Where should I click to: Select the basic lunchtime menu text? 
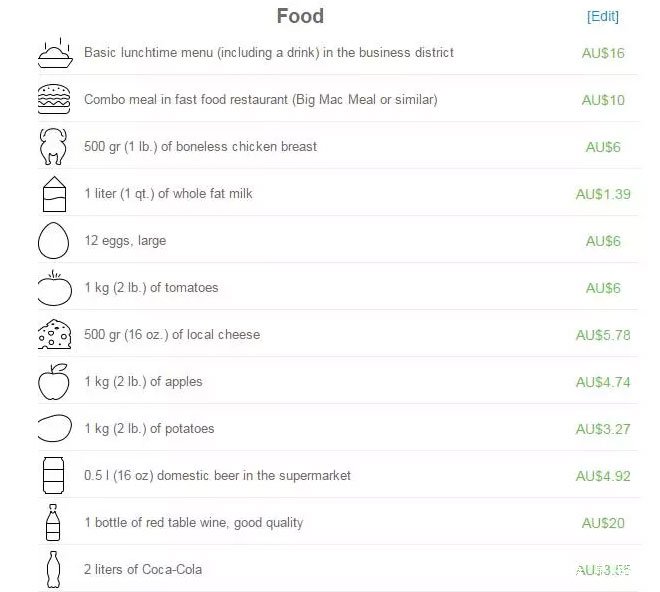tap(269, 53)
